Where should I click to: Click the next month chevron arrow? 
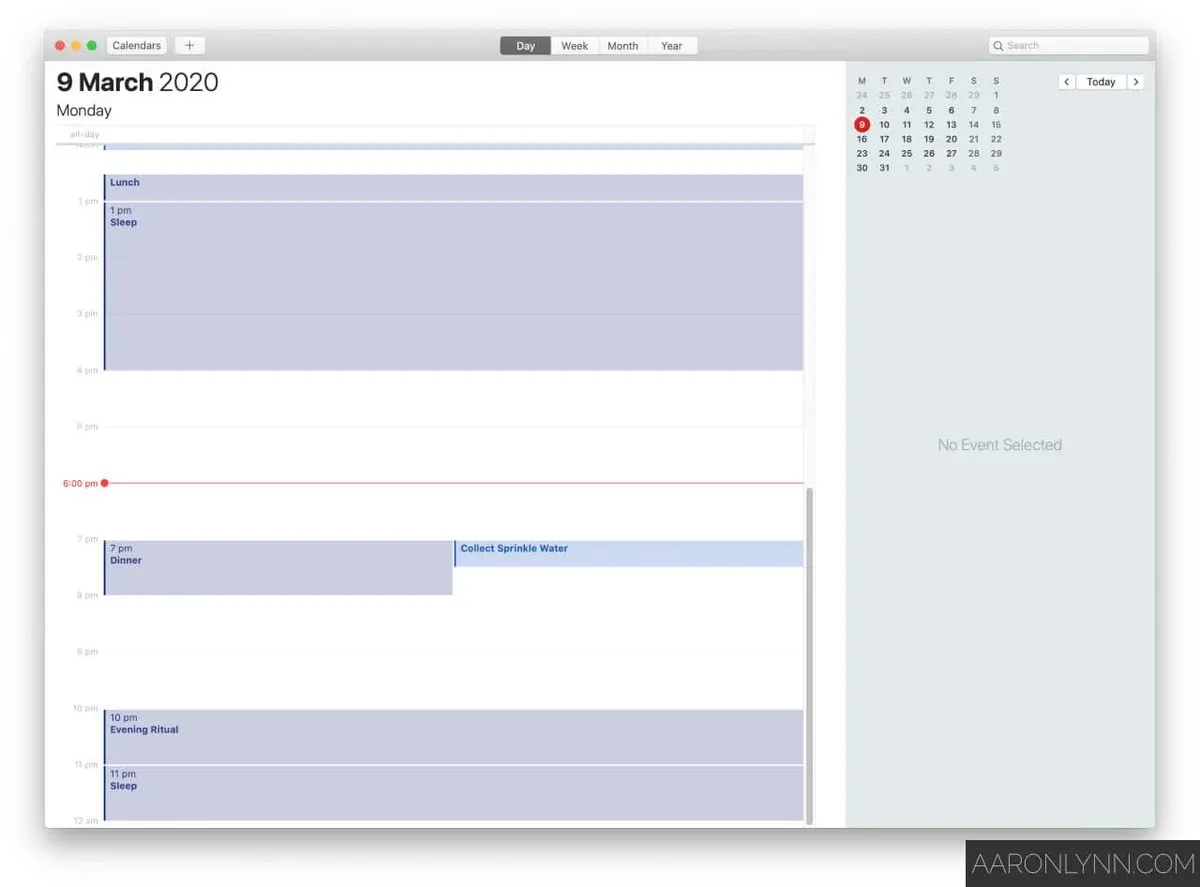click(1136, 81)
